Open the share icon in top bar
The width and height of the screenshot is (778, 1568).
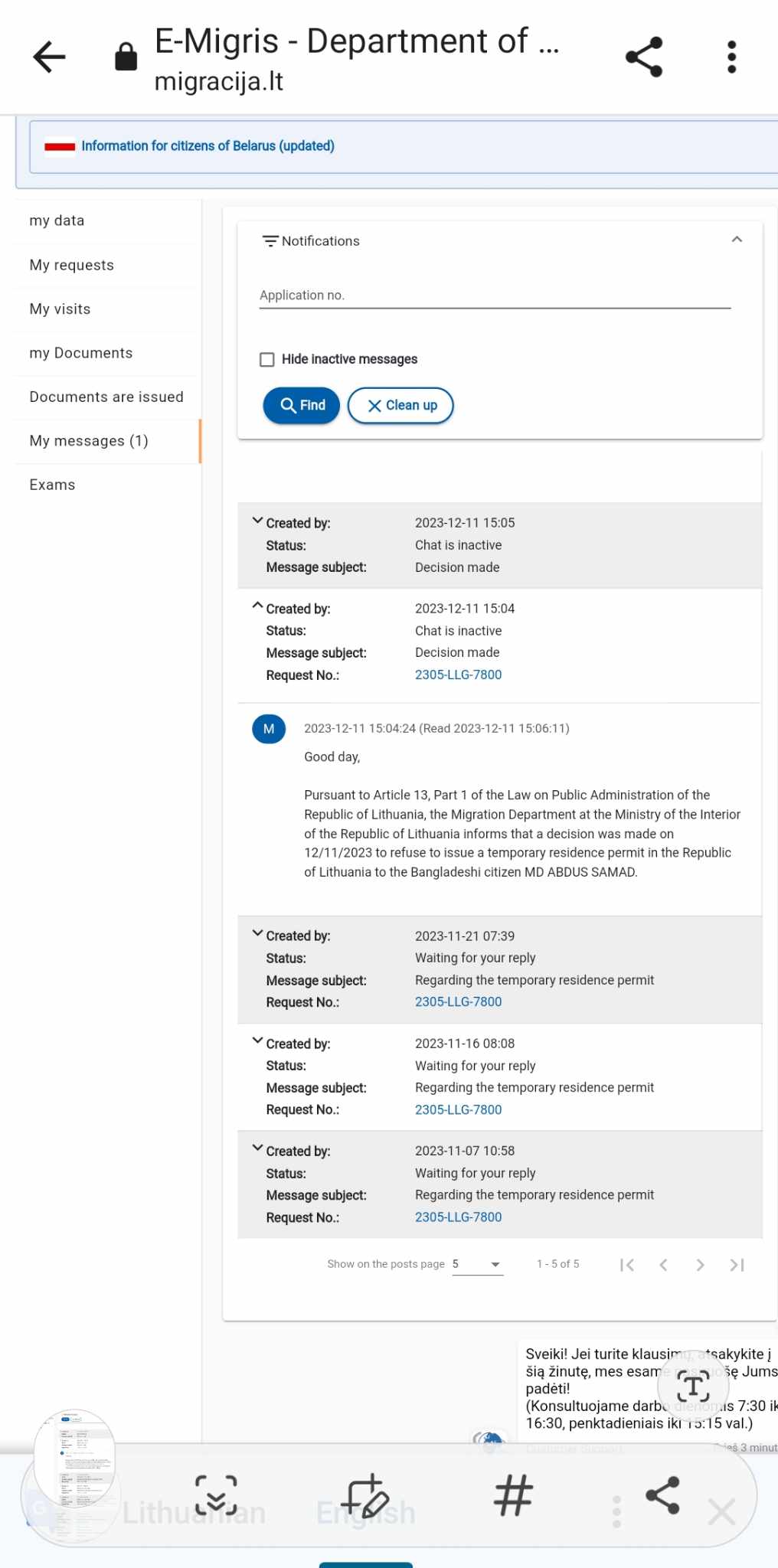click(644, 57)
